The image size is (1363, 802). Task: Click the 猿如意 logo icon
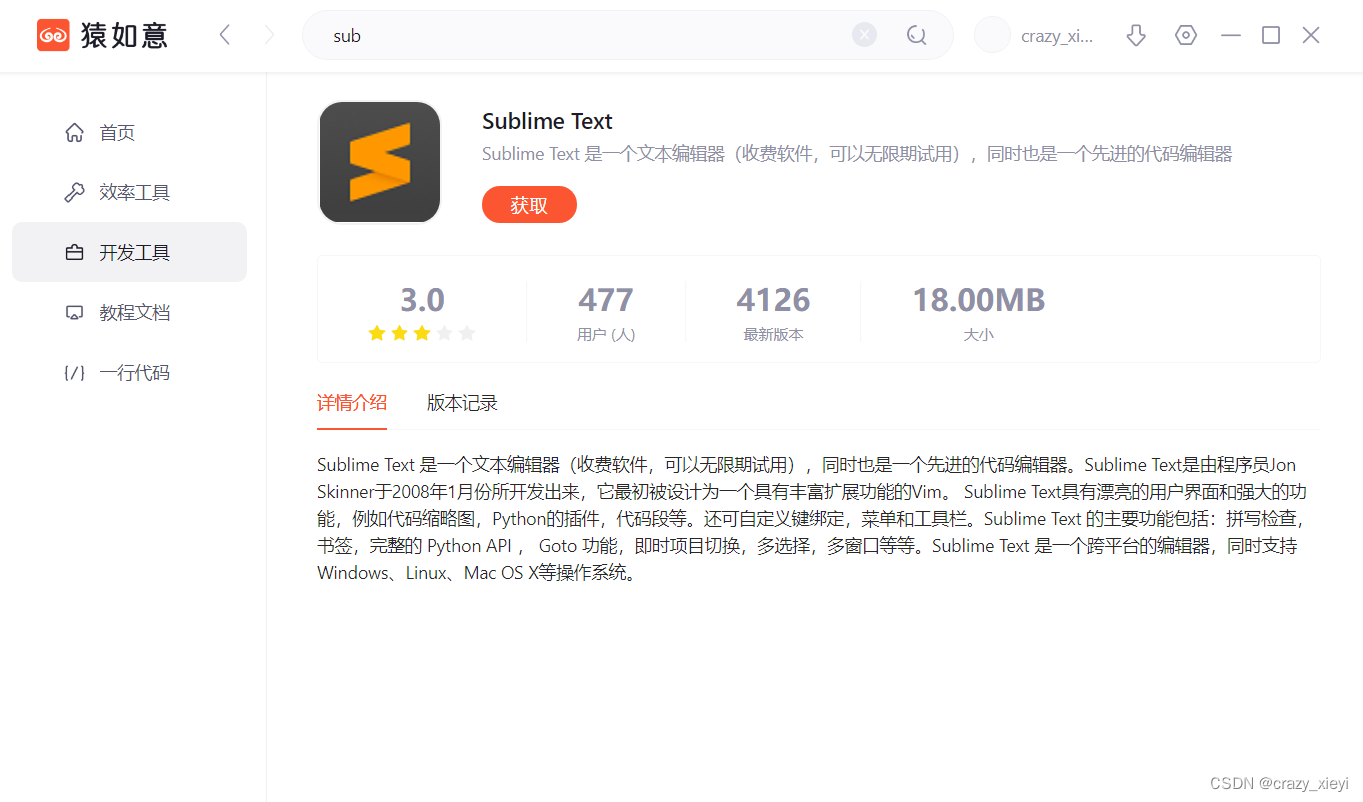pyautogui.click(x=53, y=35)
